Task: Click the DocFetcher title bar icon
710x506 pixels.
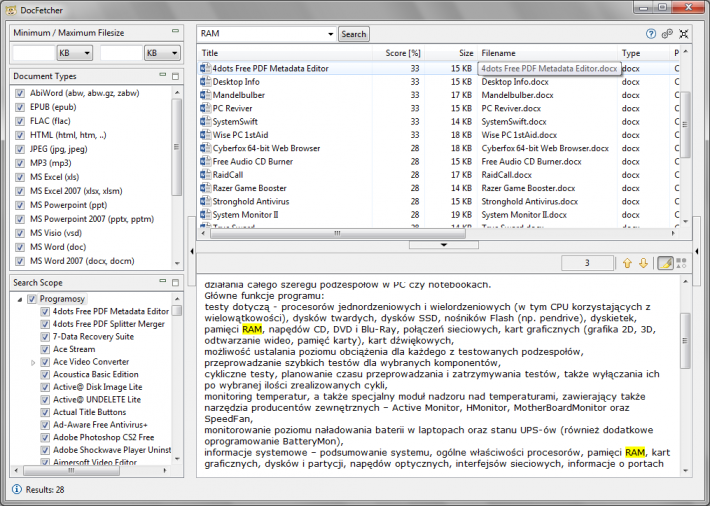Action: click(11, 10)
